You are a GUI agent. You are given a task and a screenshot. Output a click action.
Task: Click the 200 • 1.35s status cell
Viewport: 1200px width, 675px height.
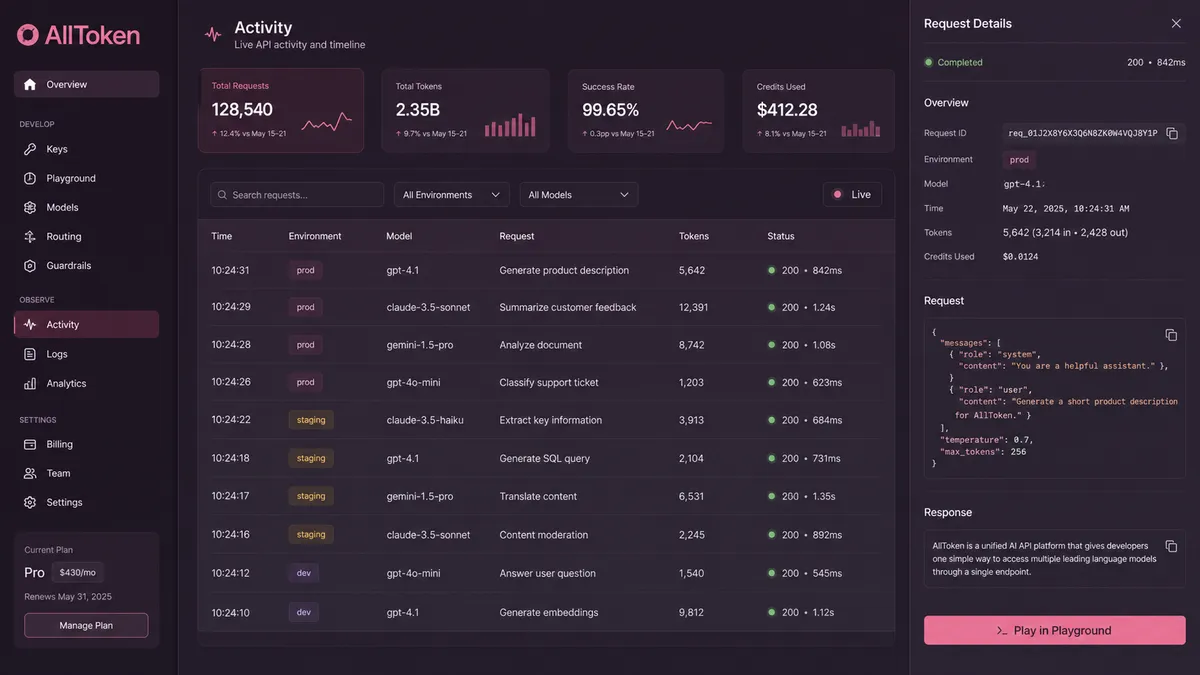pos(801,496)
